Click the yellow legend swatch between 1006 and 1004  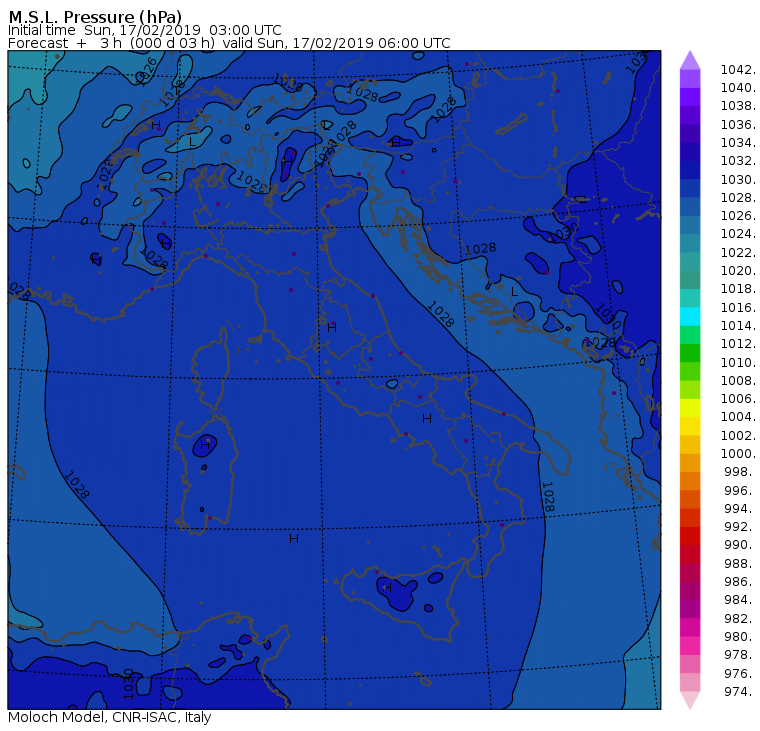[690, 408]
